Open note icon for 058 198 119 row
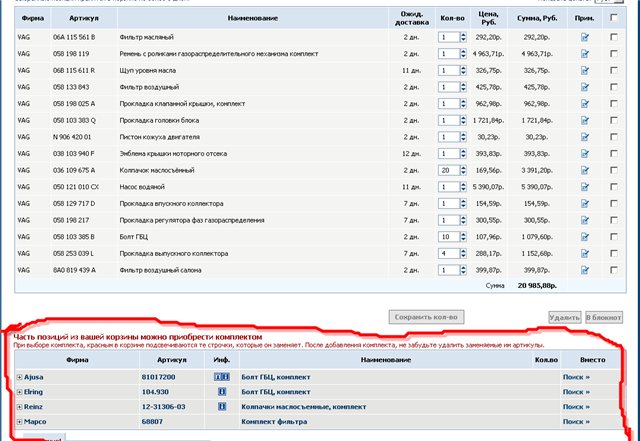 point(585,54)
